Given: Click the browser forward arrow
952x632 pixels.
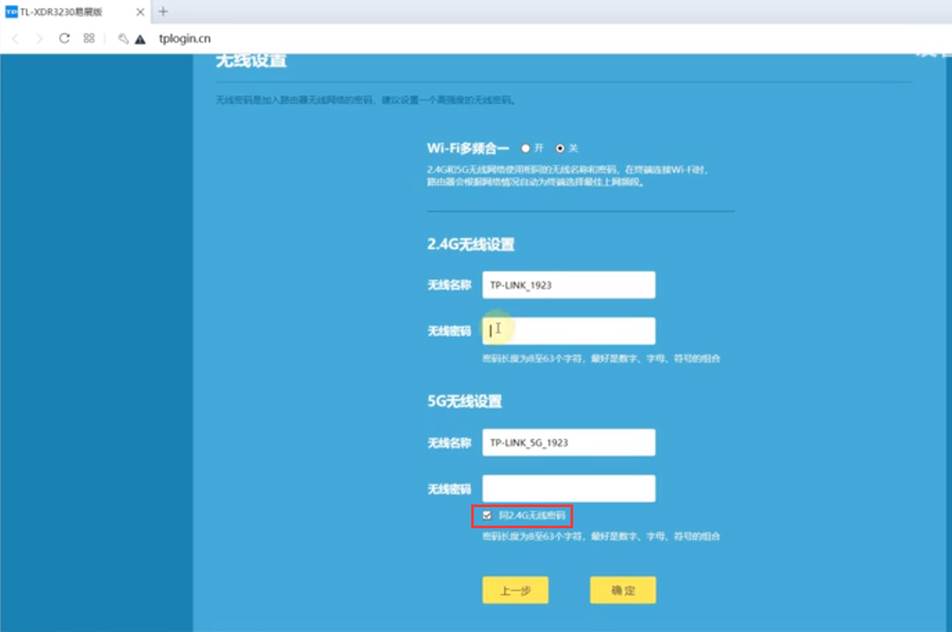Looking at the screenshot, I should point(39,38).
